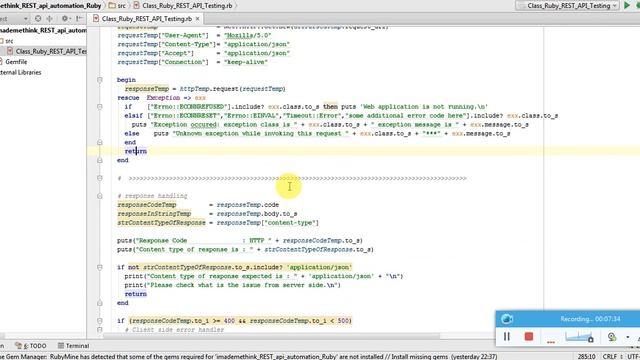Click the 'Install missing gems' status message
640x360 pixels.
[419, 356]
